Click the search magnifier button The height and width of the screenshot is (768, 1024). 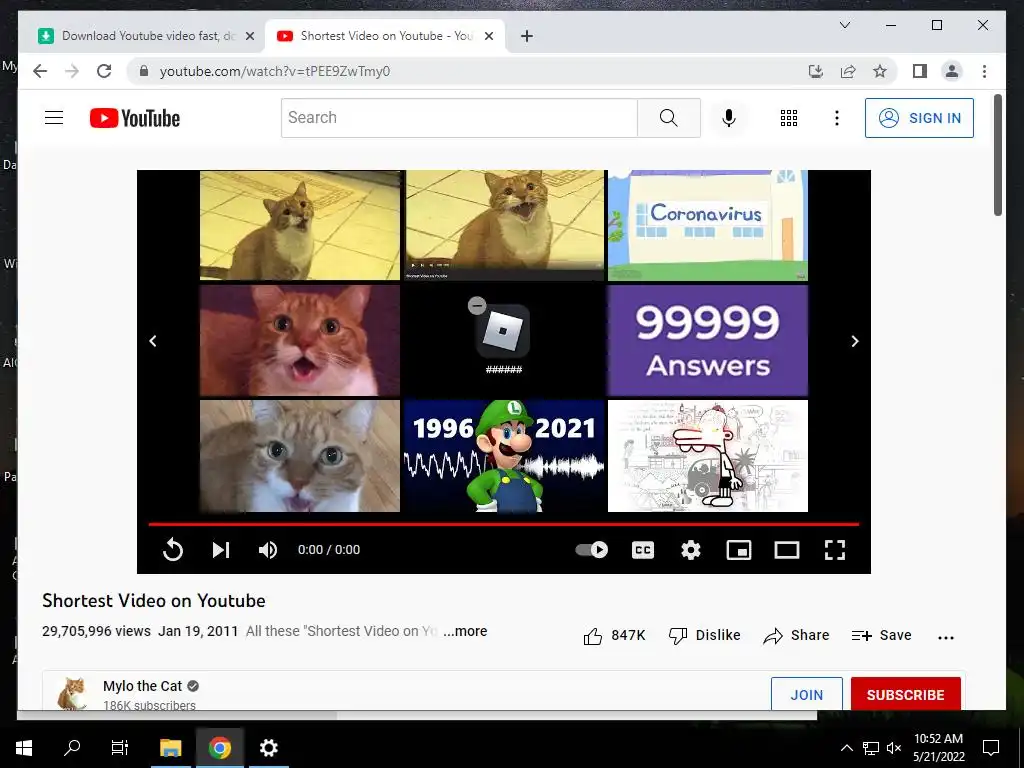pos(668,118)
